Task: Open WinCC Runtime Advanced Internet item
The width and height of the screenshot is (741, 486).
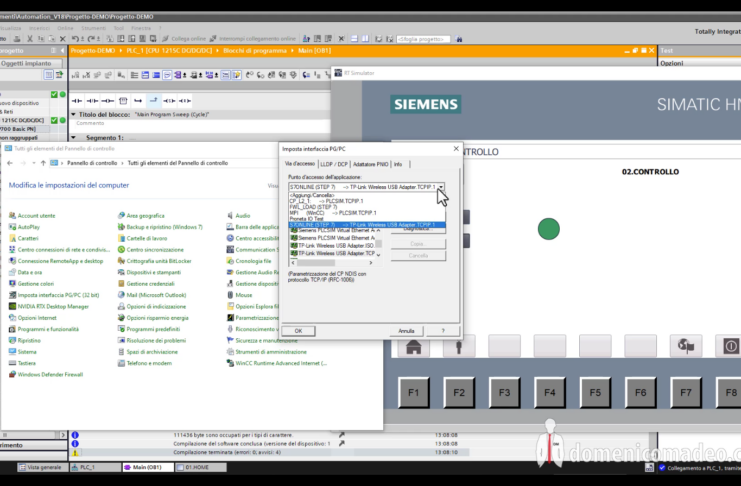Action: [277, 363]
